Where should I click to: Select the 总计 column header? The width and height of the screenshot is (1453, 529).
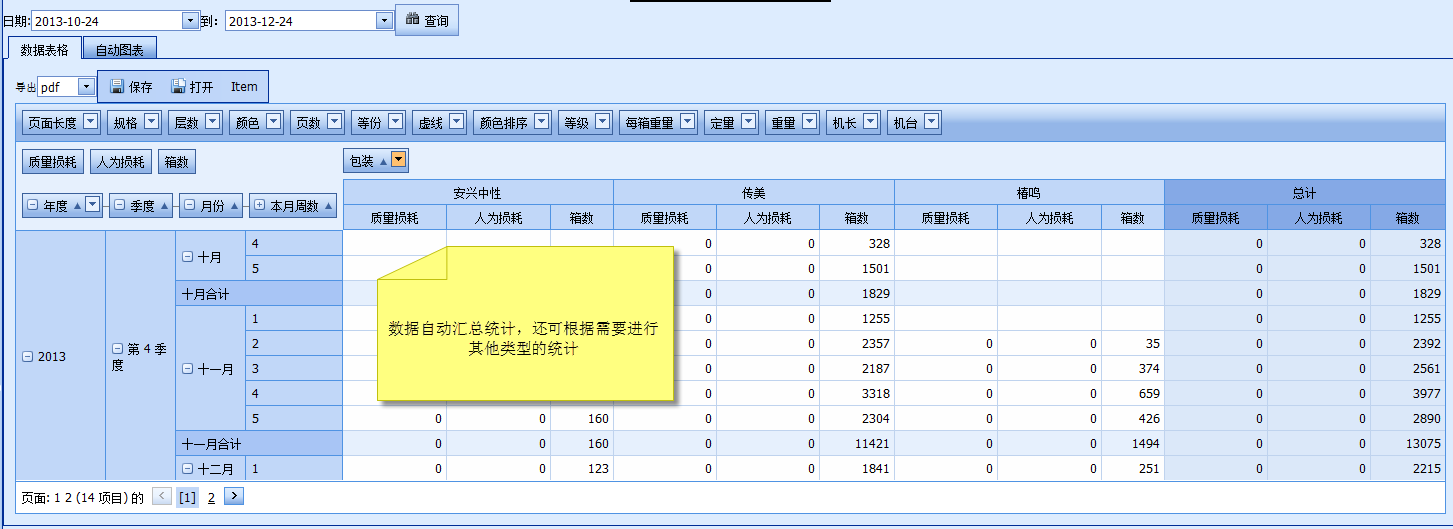tap(1305, 192)
